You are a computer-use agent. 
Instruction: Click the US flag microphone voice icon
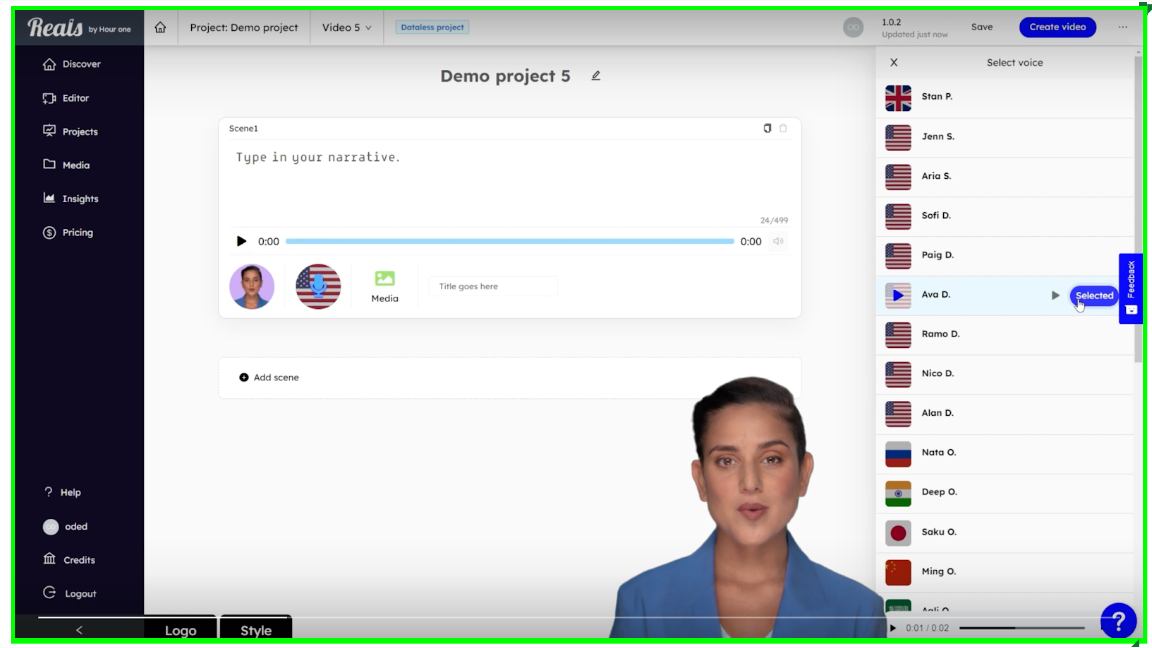(318, 287)
